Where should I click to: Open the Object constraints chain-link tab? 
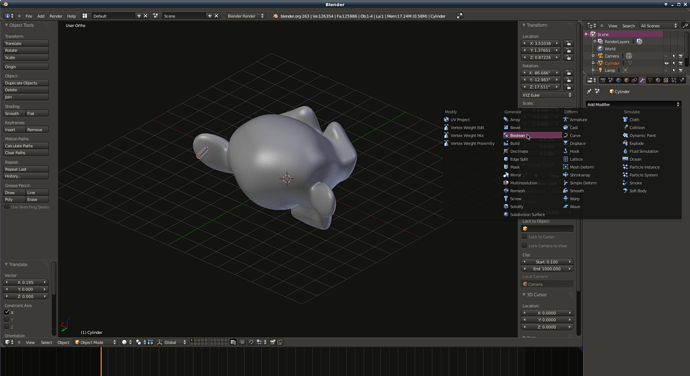point(634,81)
